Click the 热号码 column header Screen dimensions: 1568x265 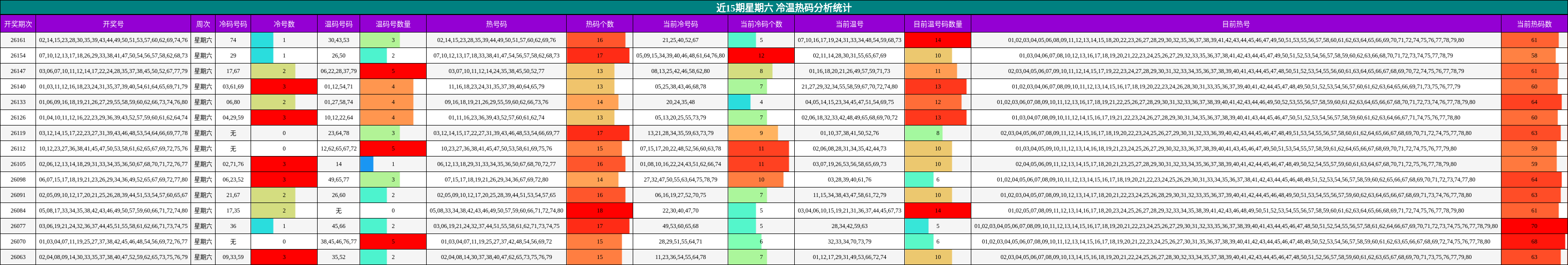pos(496,24)
